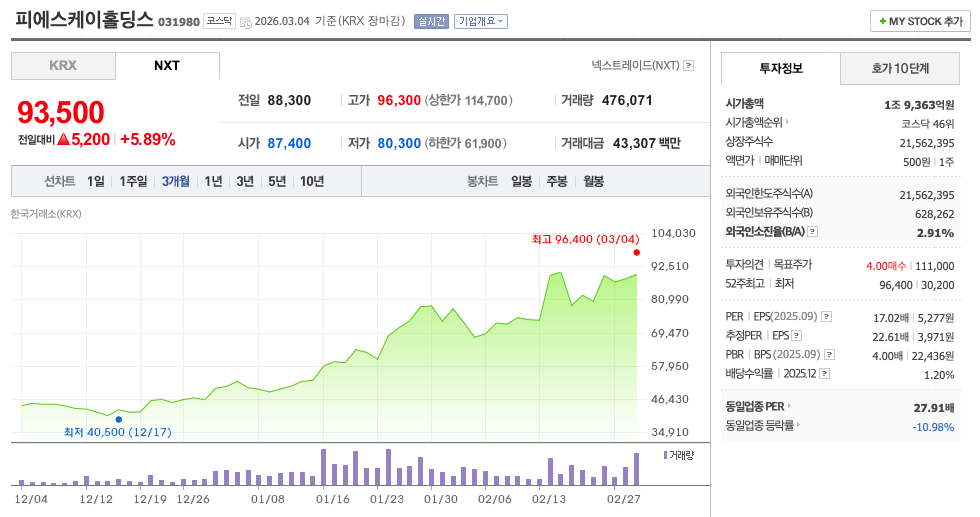Screen dimensions: 980x517
Task: Select 1일 line chart period
Action: [x=96, y=181]
